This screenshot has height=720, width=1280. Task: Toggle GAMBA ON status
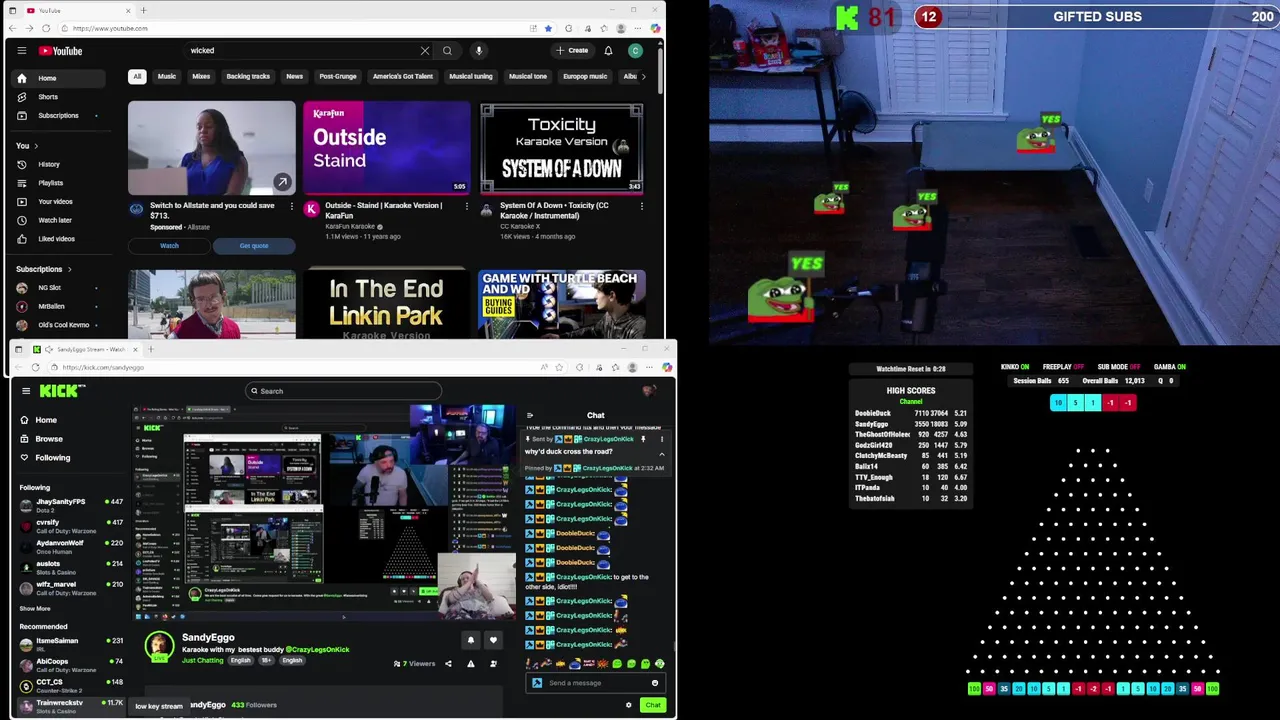[x=1170, y=367]
